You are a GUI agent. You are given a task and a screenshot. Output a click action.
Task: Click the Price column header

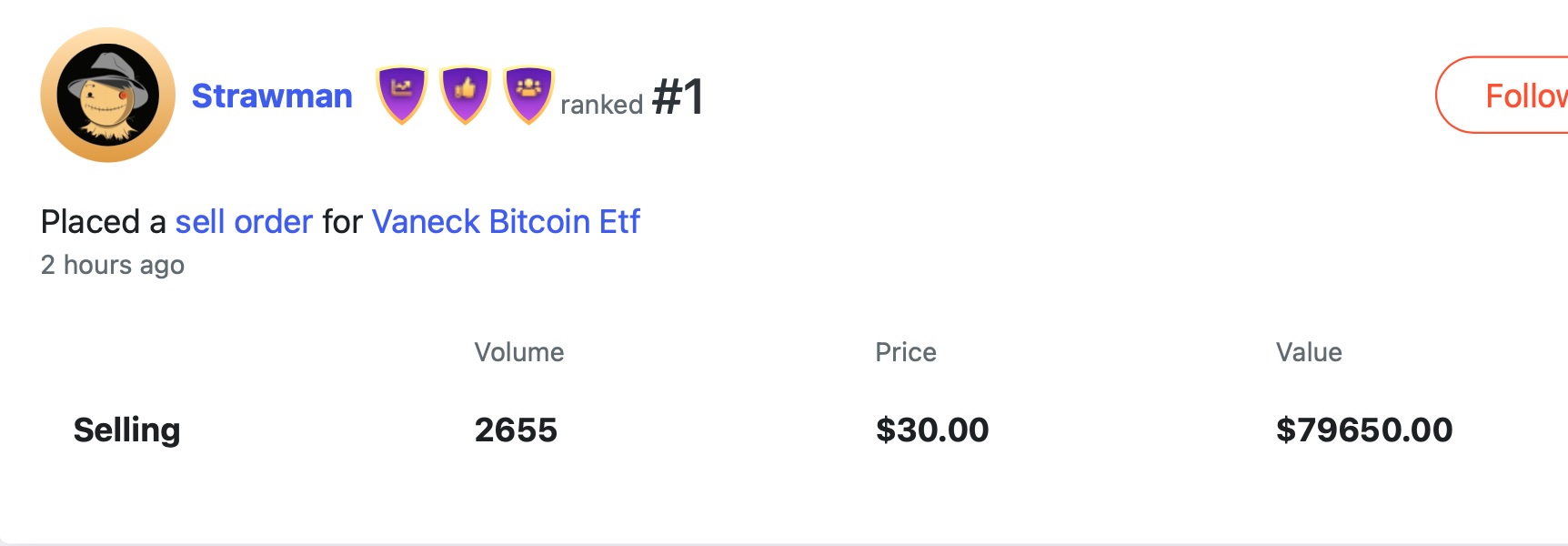pyautogui.click(x=905, y=352)
